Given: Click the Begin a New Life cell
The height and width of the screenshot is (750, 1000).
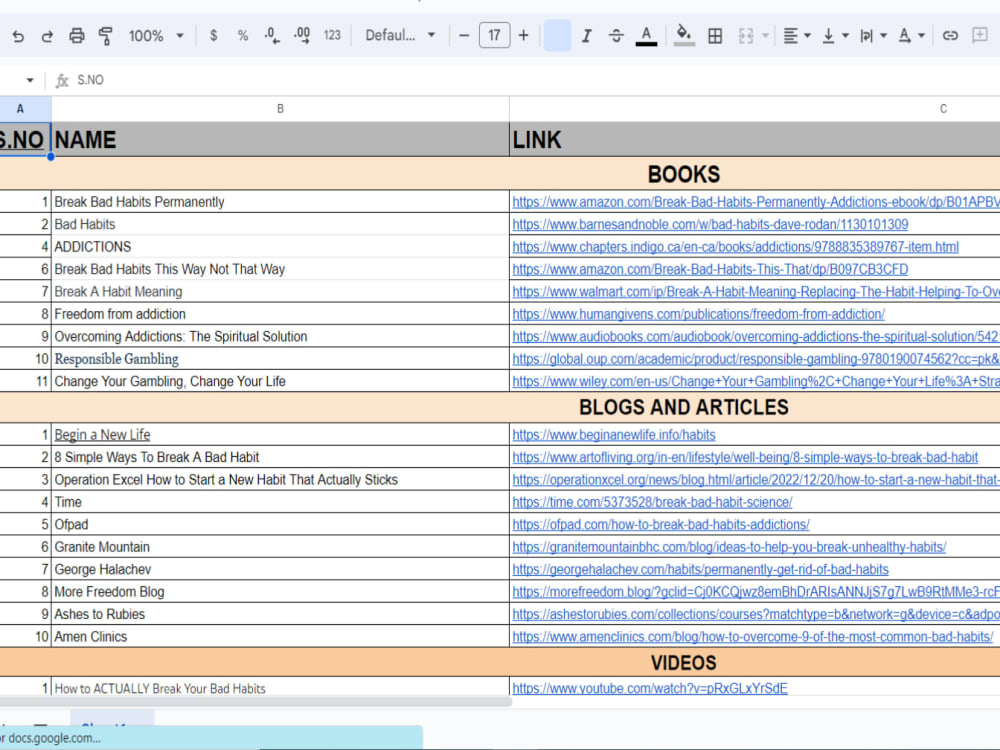Looking at the screenshot, I should point(280,435).
